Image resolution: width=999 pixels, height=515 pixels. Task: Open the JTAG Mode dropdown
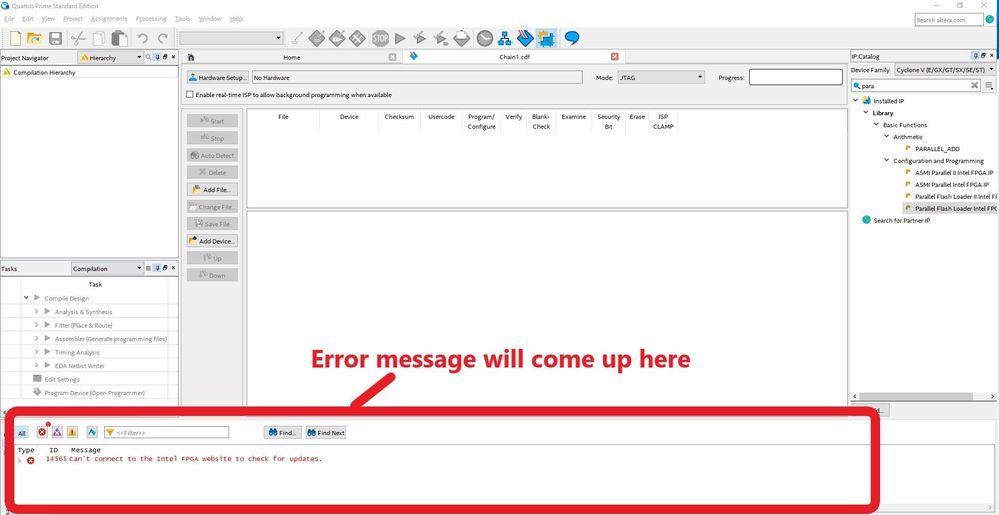pyautogui.click(x=660, y=77)
